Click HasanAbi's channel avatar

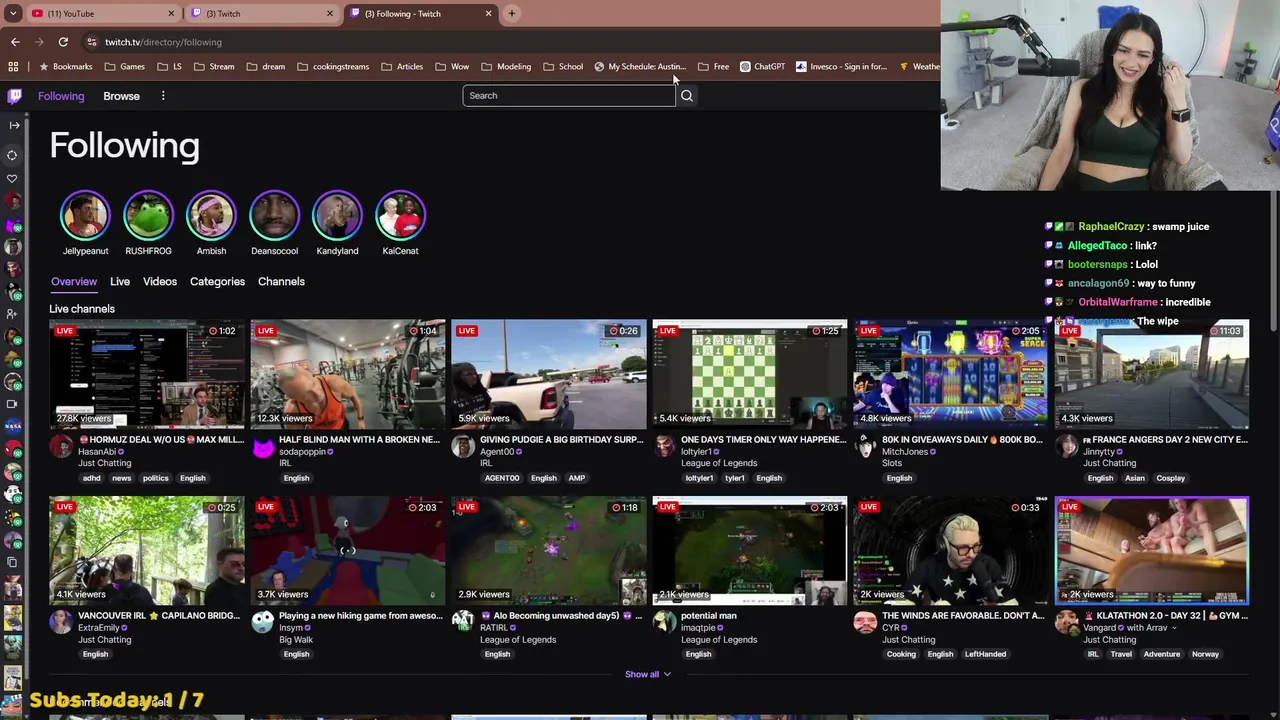click(x=61, y=446)
